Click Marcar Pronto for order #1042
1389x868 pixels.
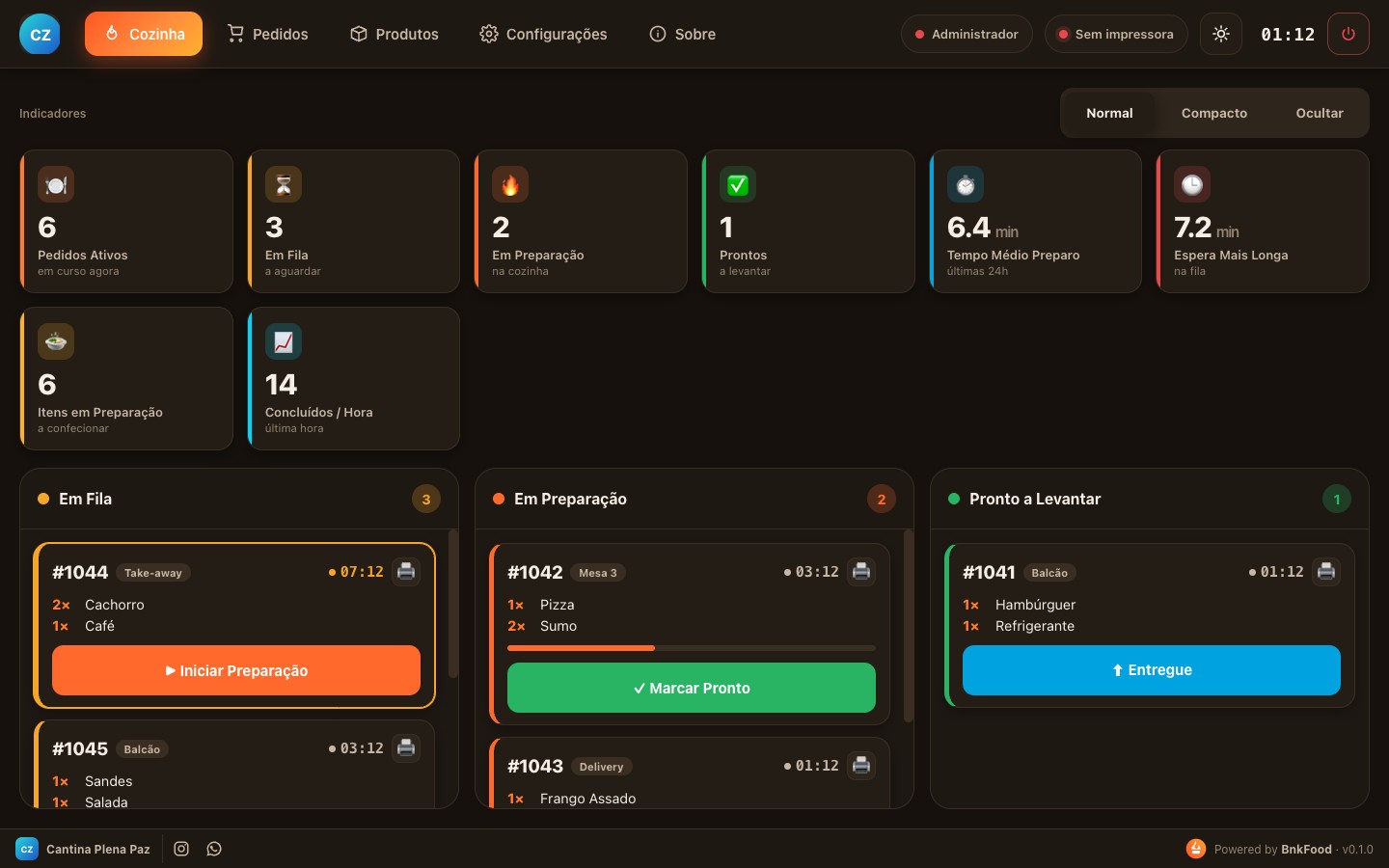click(x=692, y=688)
